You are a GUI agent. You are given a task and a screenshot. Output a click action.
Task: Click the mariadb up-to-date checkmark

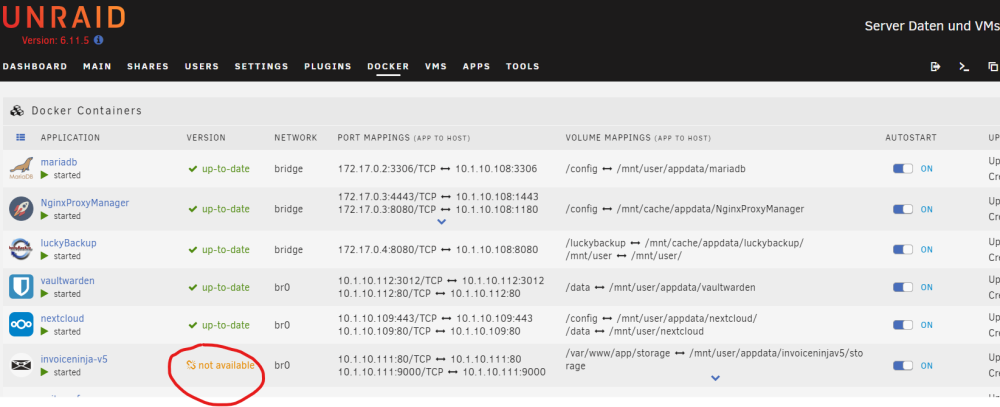[x=193, y=169]
